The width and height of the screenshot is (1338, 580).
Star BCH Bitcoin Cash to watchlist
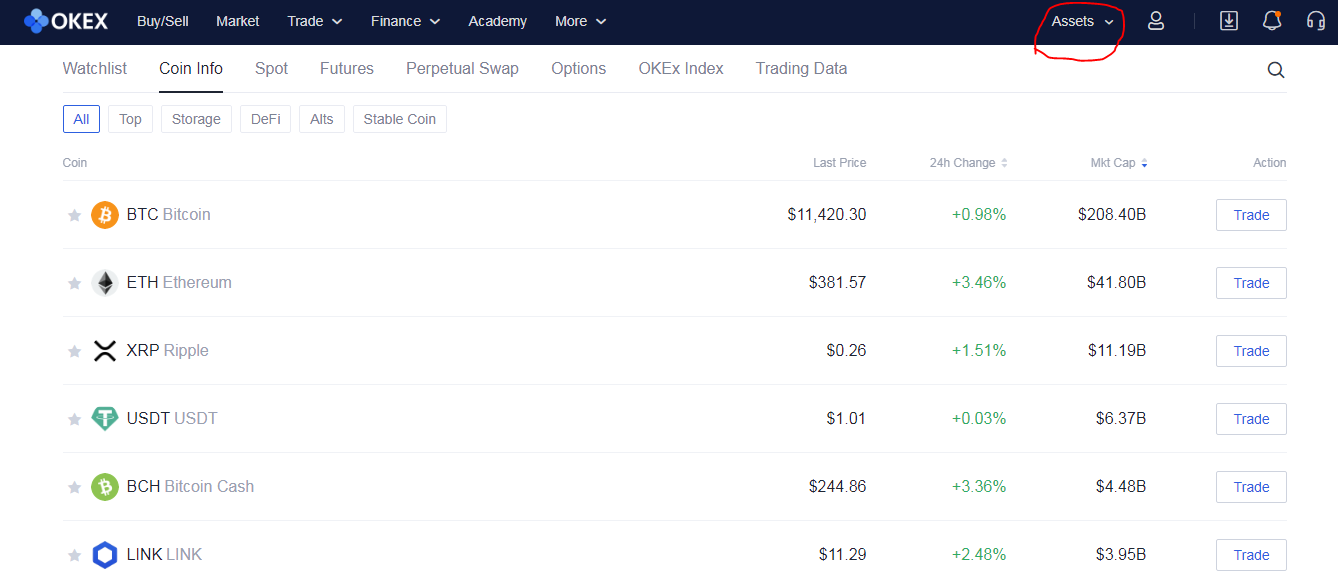74,487
